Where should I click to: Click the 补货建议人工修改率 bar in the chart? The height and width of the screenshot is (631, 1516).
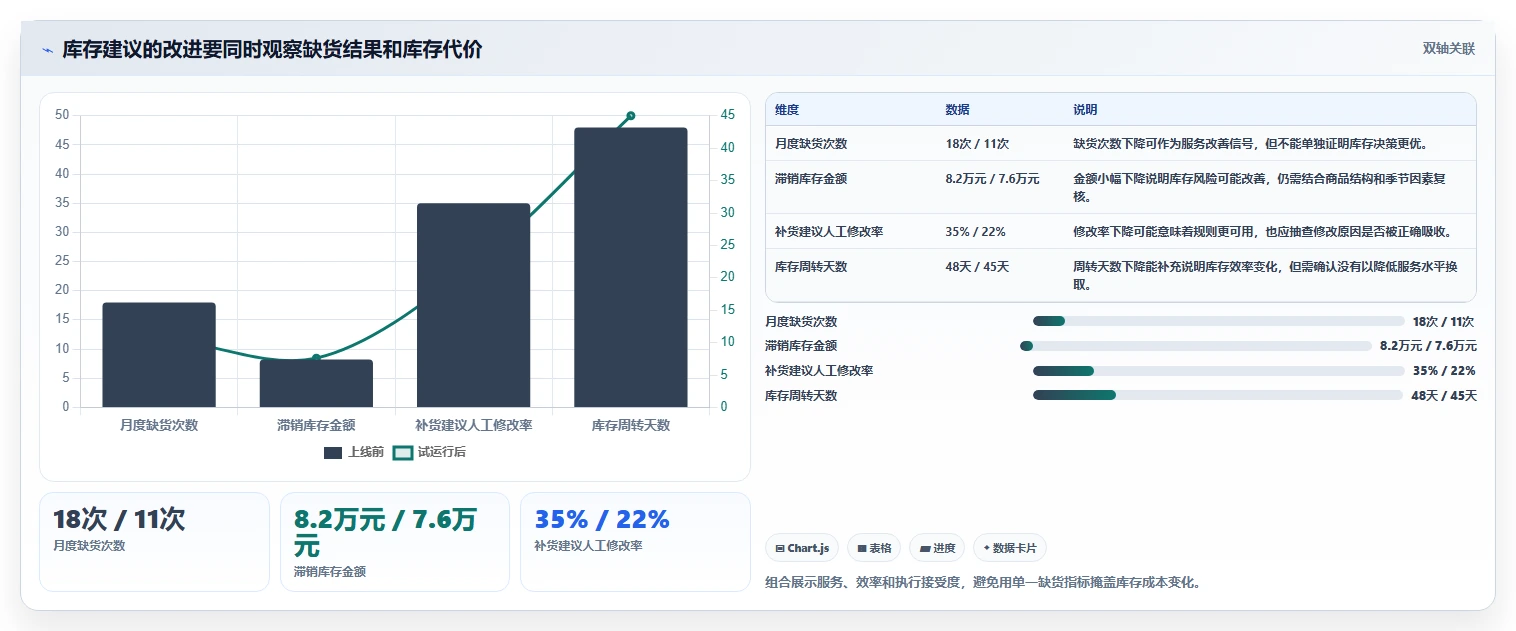[x=473, y=305]
